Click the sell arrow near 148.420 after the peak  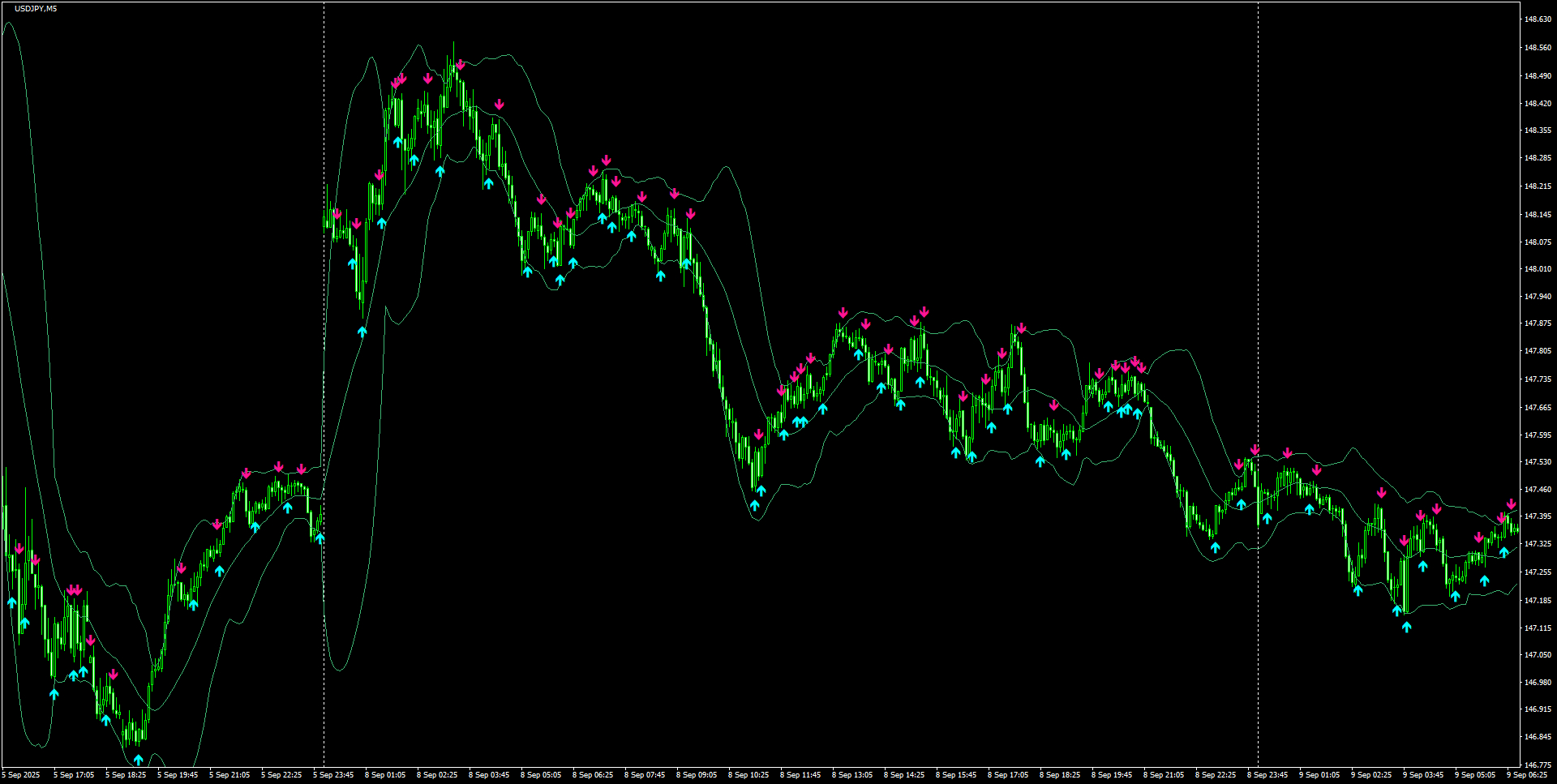coord(500,104)
